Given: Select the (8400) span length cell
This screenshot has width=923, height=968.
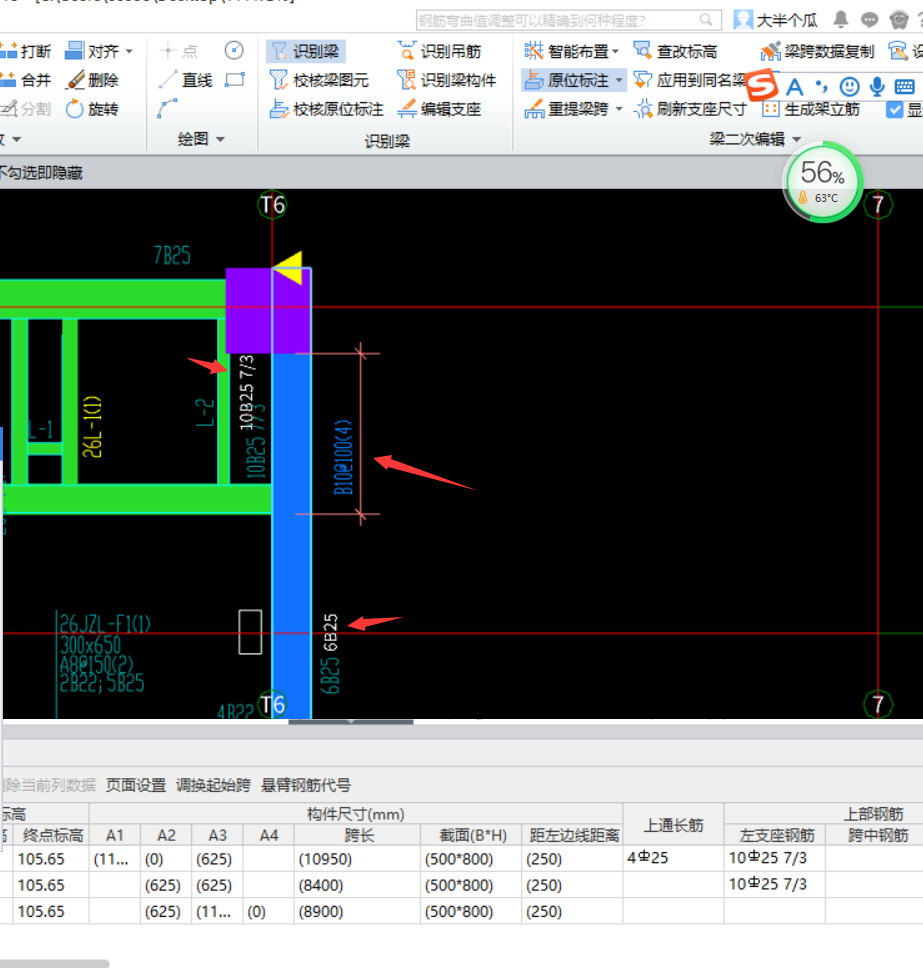Looking at the screenshot, I should coord(357,885).
